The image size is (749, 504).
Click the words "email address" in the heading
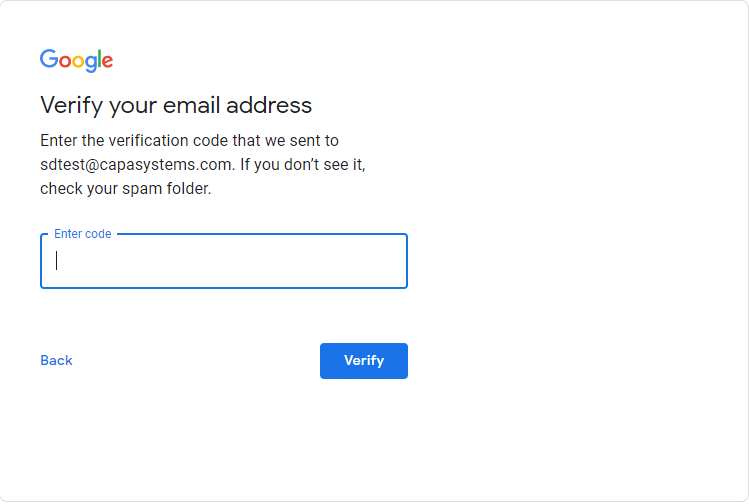point(237,105)
